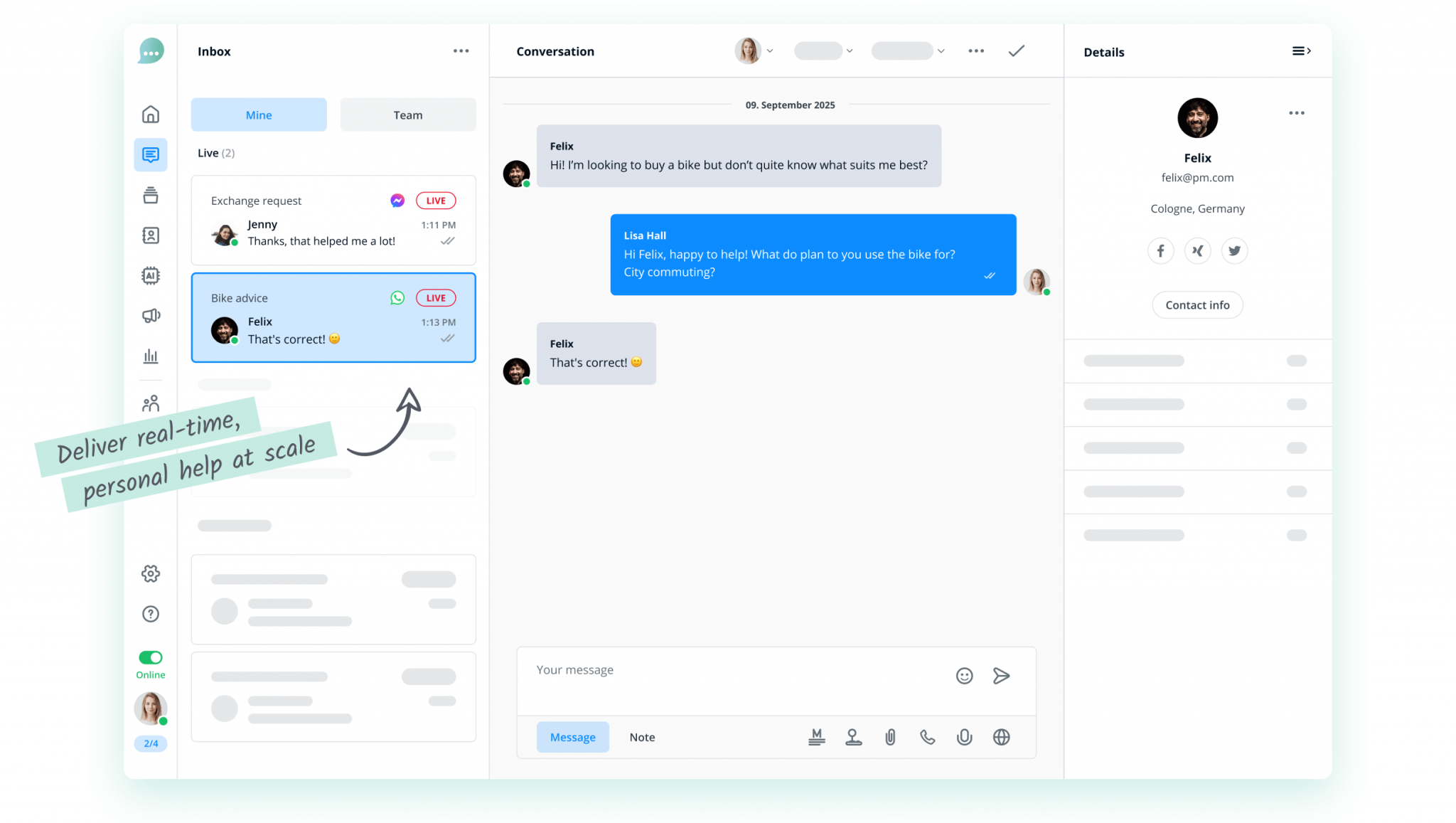Click the app logo speech bubble

151,51
